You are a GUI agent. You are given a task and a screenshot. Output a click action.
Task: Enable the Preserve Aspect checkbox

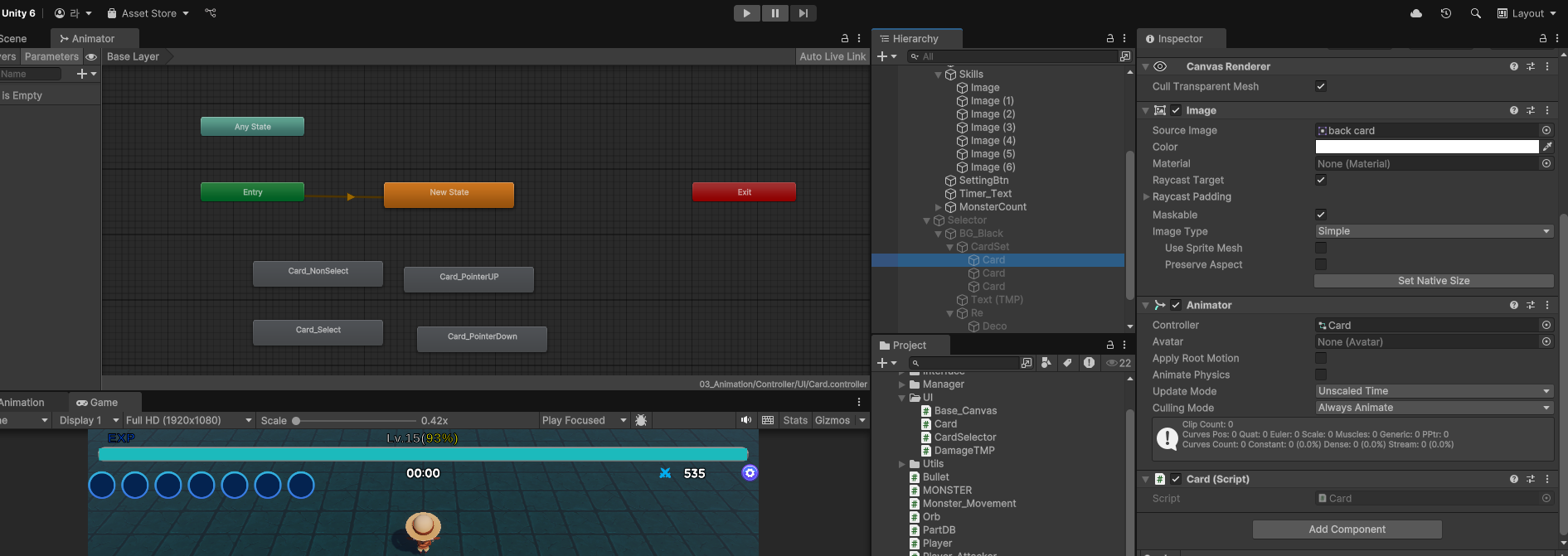(1321, 264)
